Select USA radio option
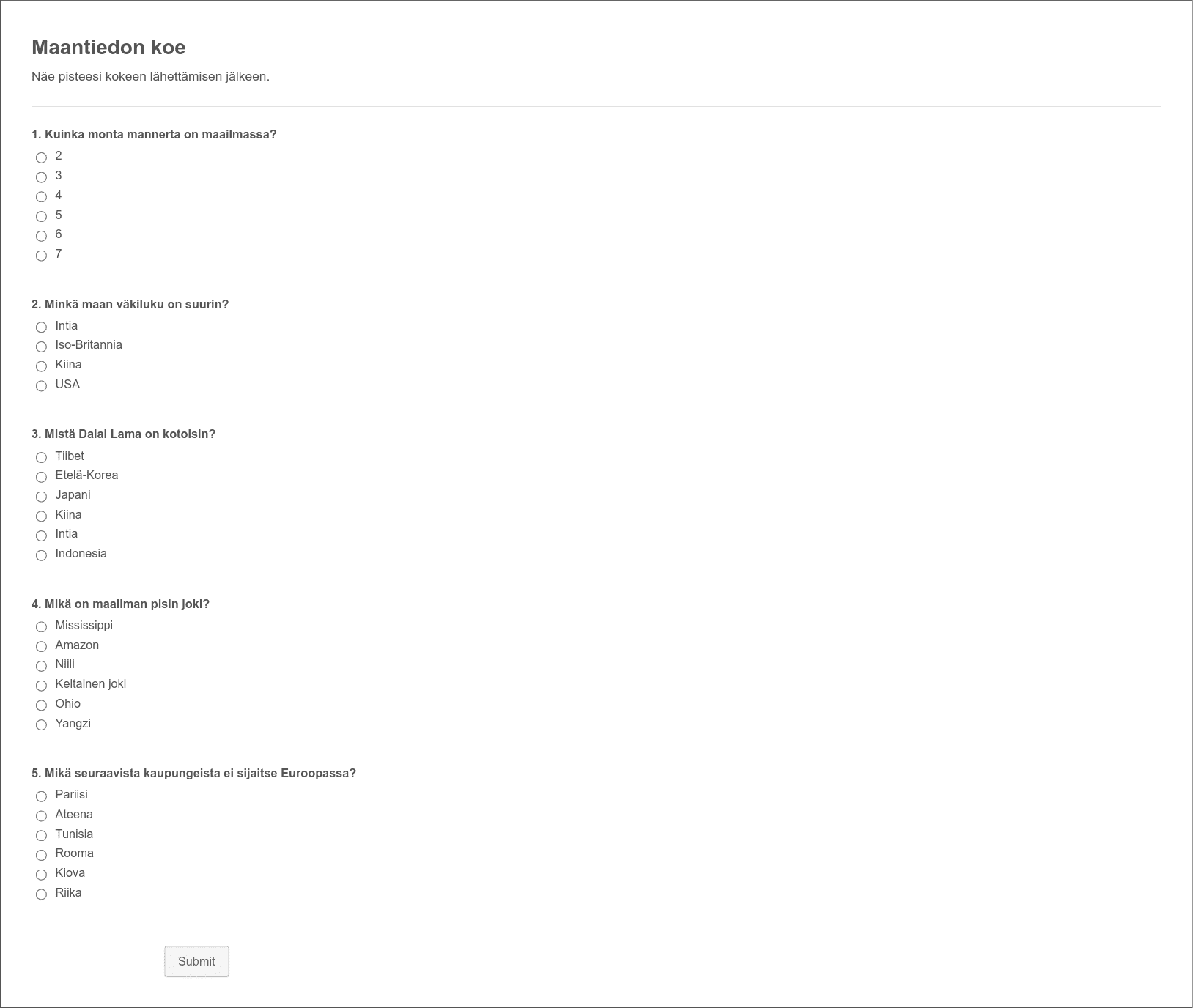 tap(41, 386)
